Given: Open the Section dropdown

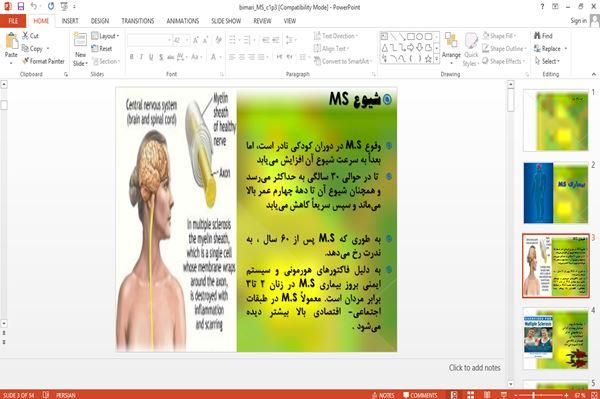Looking at the screenshot, I should (x=106, y=61).
